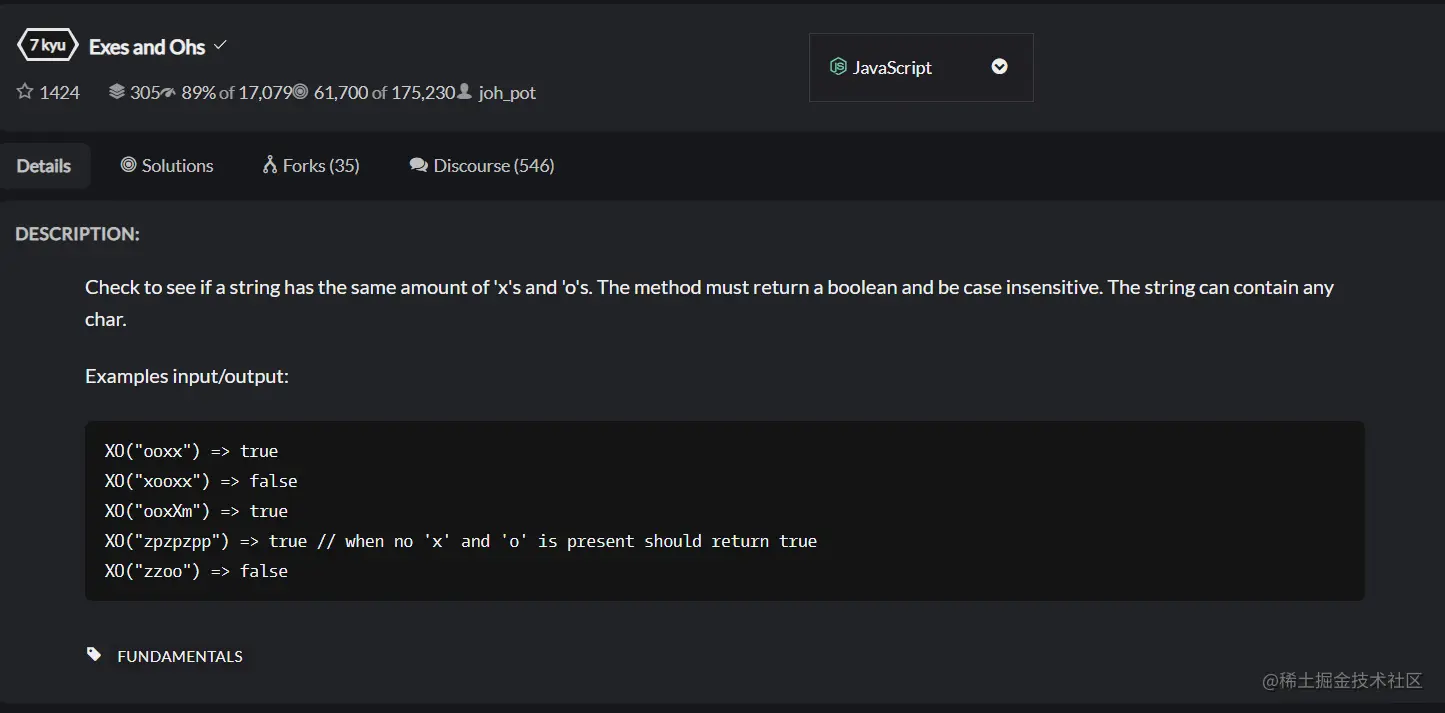The image size is (1445, 713).
Task: Expand the JavaScript language chevron
Action: tap(999, 67)
